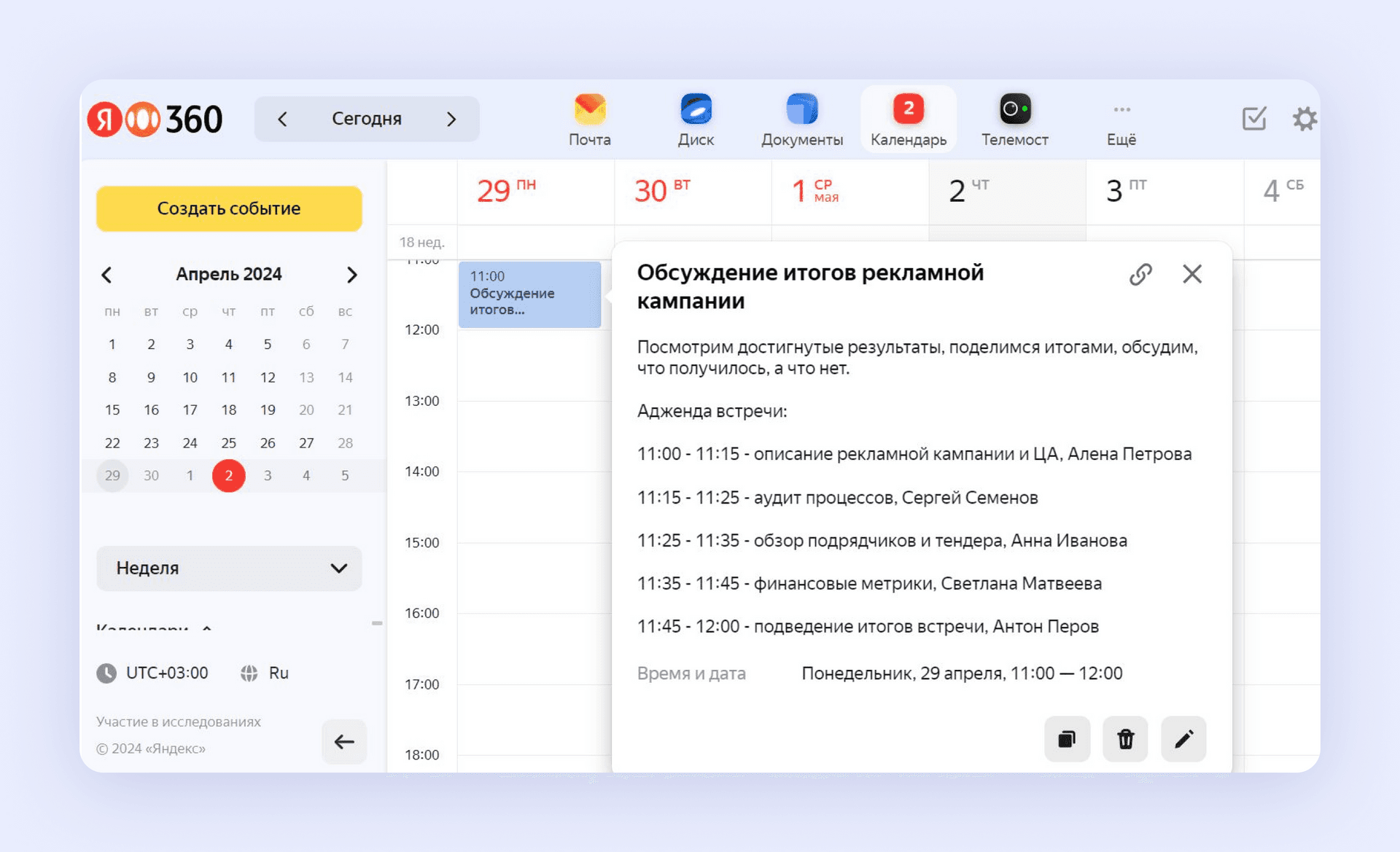
Task: Select the 4 СБ day header
Action: (1283, 191)
